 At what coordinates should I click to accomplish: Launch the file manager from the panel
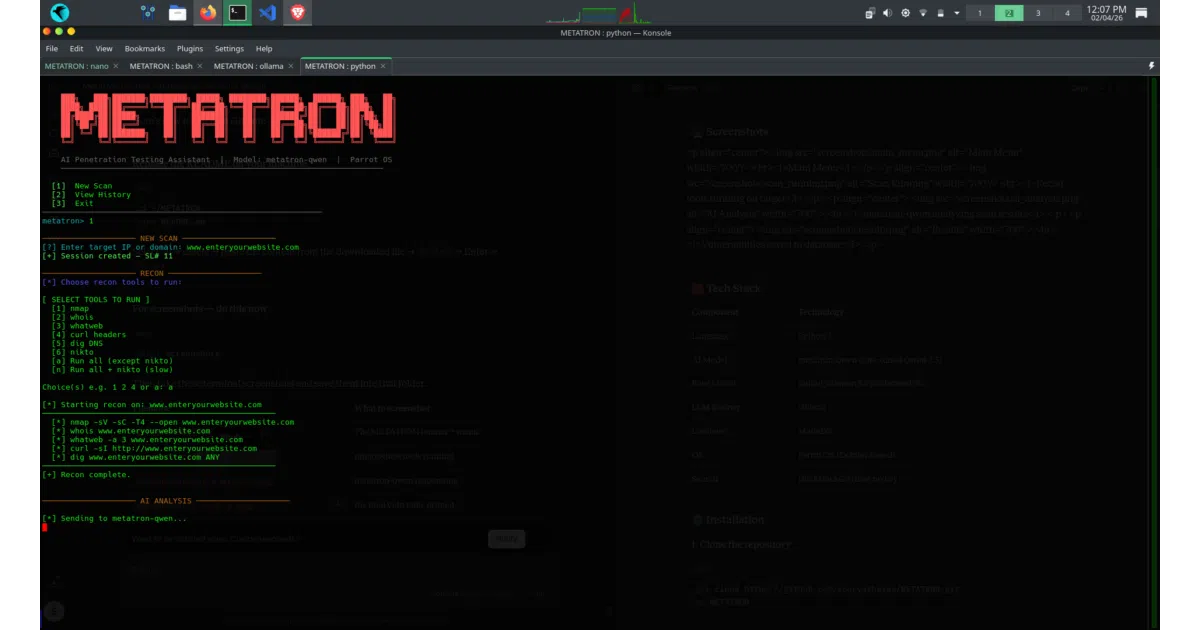tap(177, 13)
